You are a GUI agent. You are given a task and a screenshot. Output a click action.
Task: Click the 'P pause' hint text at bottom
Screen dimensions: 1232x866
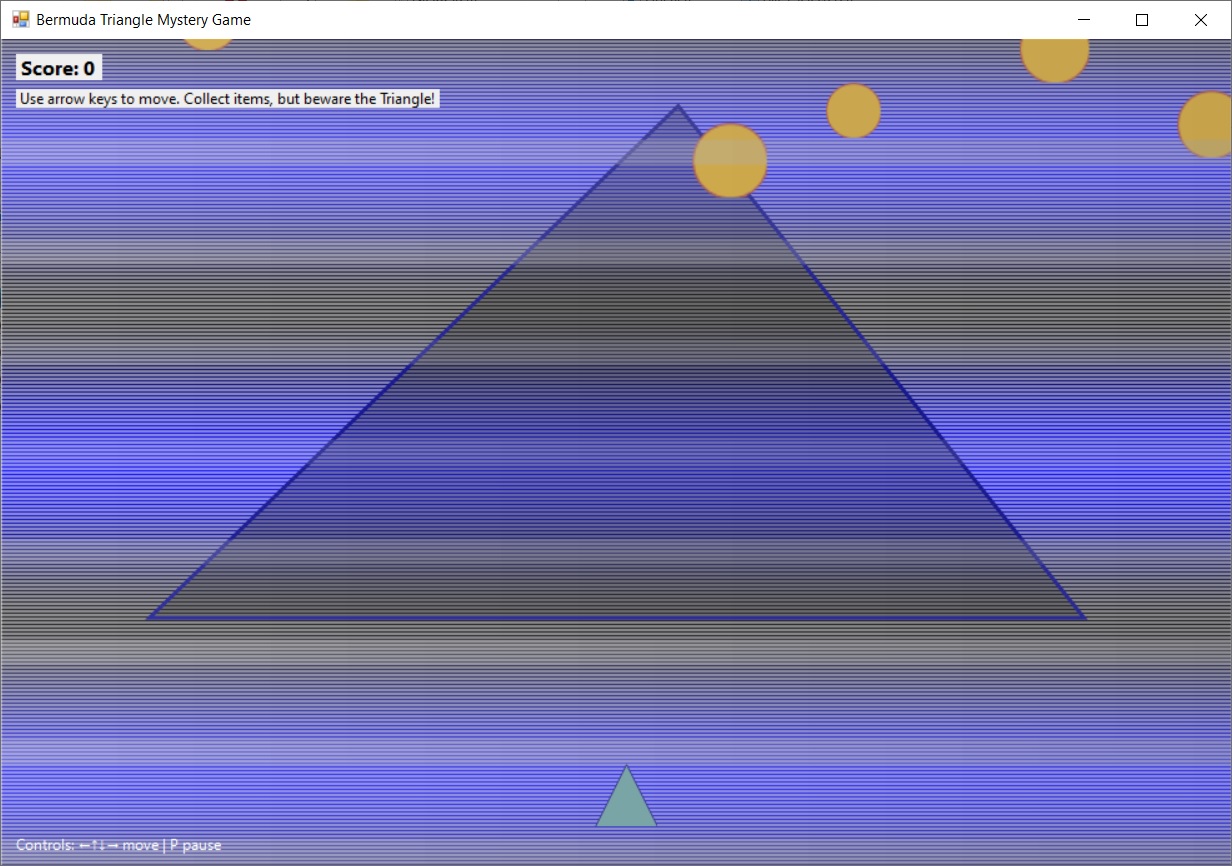pos(195,846)
